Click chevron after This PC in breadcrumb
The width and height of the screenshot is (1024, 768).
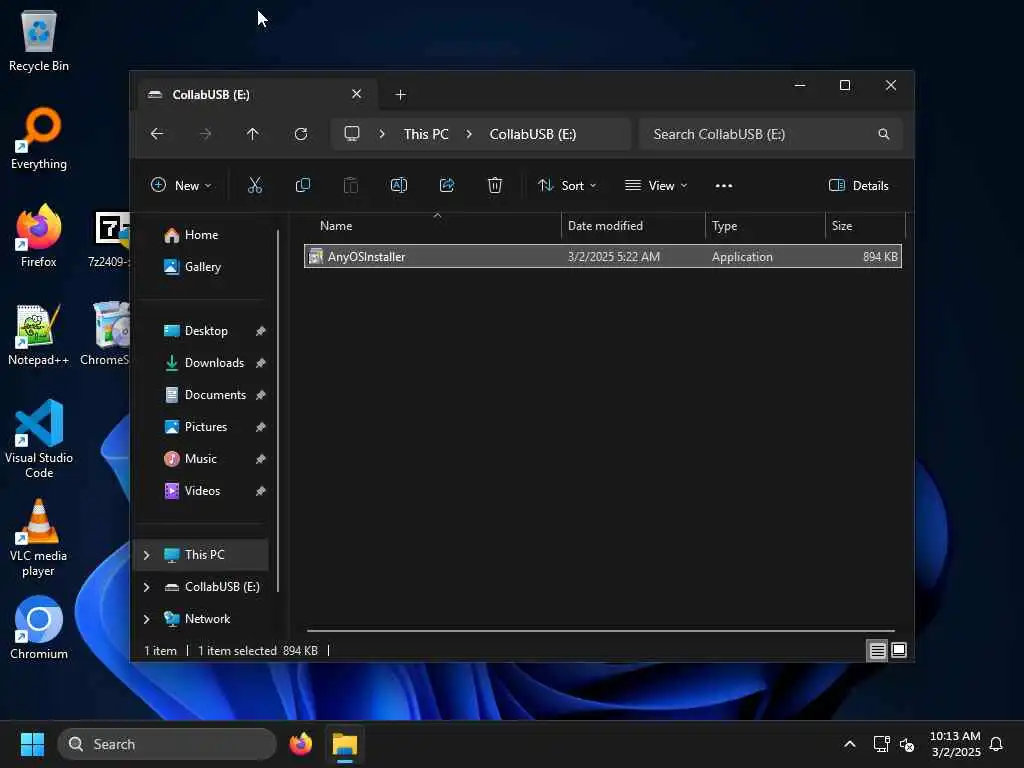(x=469, y=134)
